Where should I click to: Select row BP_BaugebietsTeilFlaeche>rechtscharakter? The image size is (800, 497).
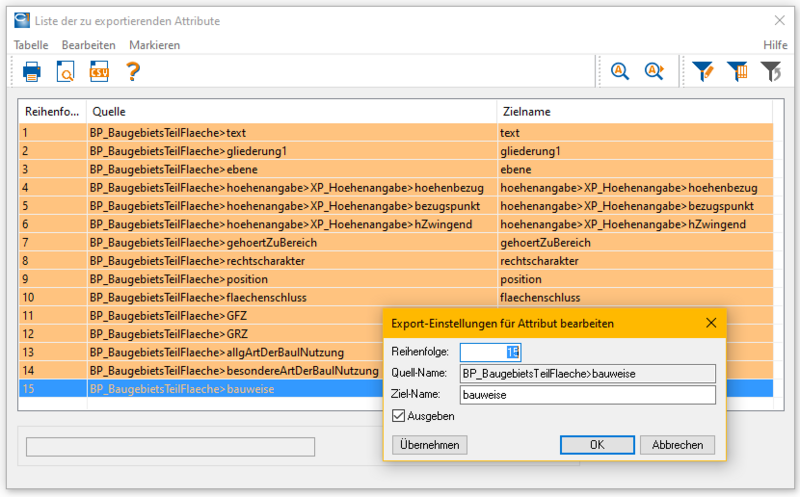(396, 261)
